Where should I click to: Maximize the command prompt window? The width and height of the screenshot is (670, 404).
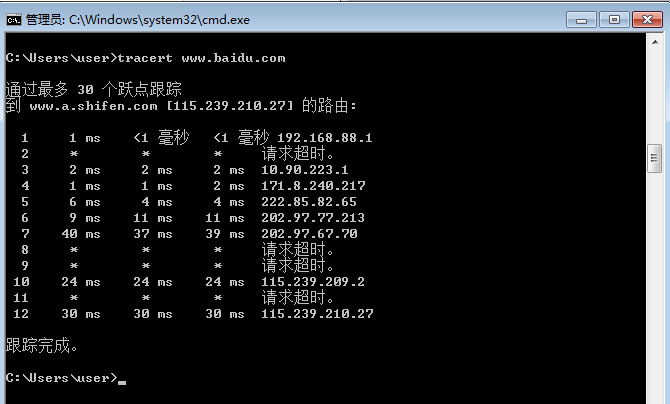613,19
